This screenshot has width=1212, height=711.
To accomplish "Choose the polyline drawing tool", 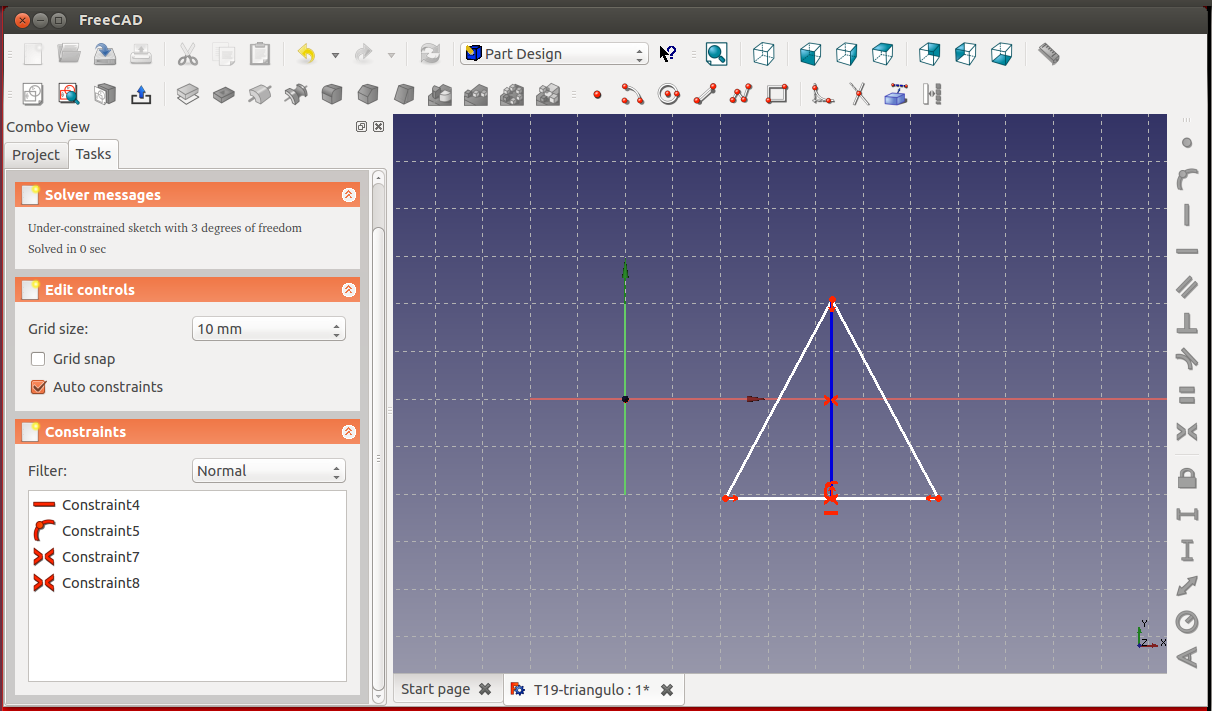I will [741, 94].
